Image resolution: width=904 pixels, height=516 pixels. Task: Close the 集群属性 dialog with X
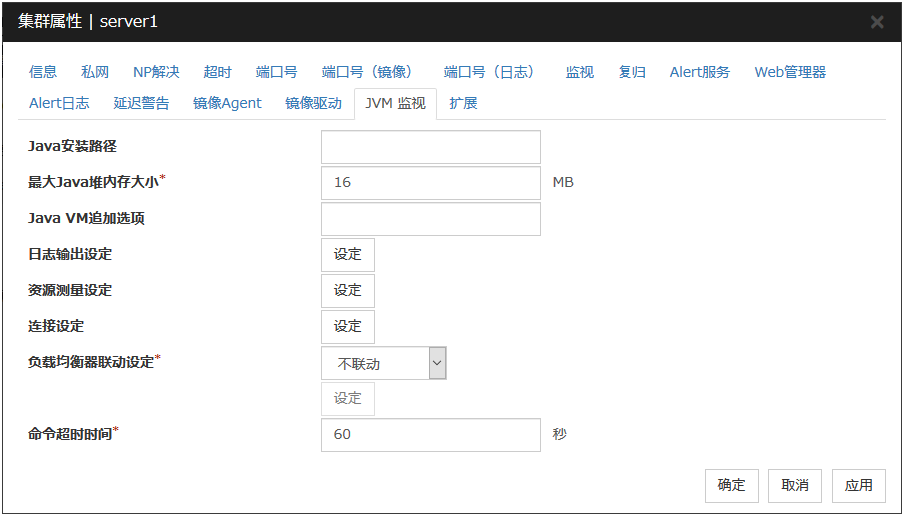pyautogui.click(x=876, y=22)
